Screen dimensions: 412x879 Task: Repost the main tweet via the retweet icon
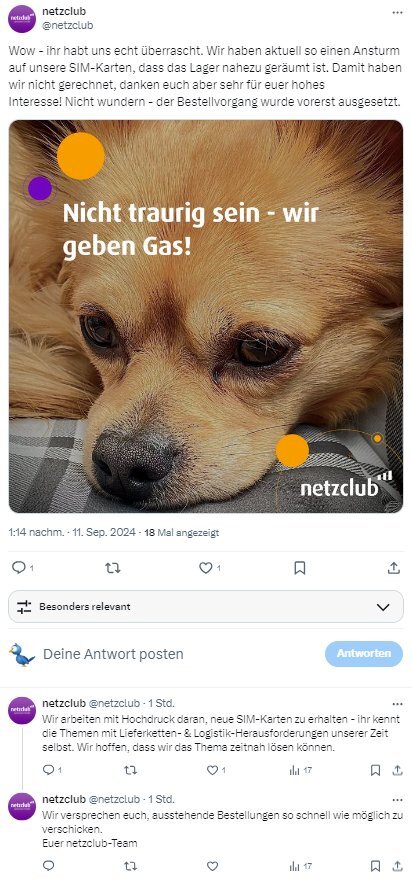tap(113, 568)
